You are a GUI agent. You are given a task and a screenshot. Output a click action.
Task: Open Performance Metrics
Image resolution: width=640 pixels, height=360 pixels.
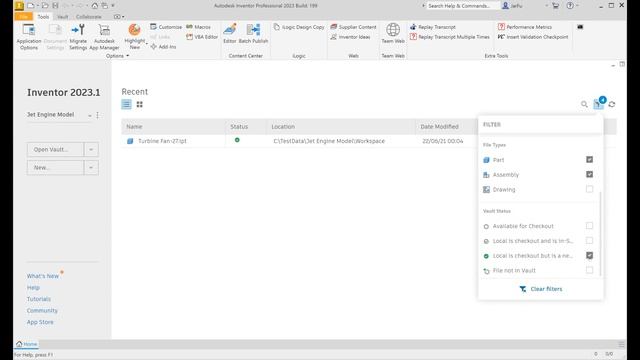pos(525,27)
